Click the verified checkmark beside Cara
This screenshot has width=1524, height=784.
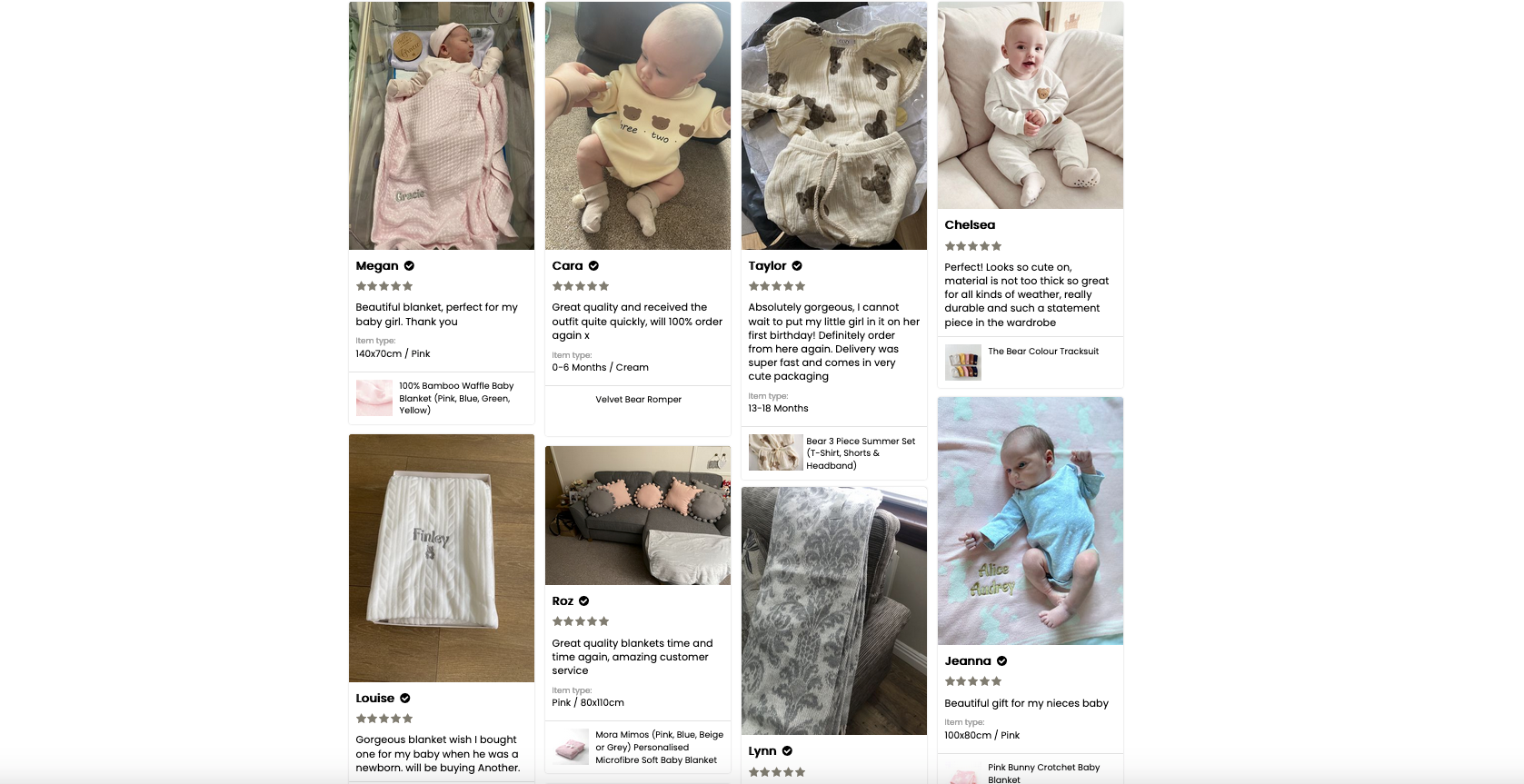(593, 266)
